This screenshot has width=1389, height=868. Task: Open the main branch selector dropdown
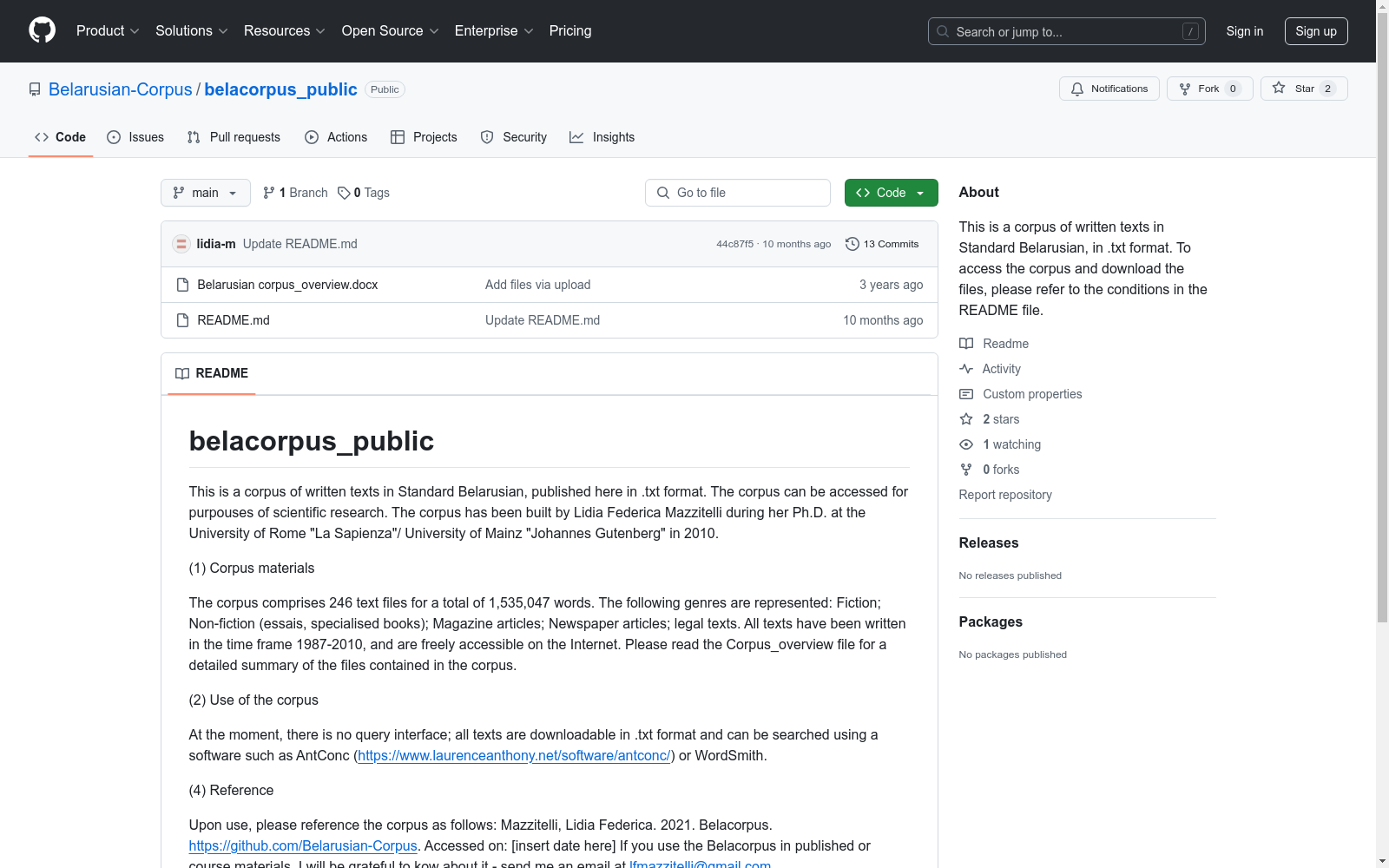206,193
